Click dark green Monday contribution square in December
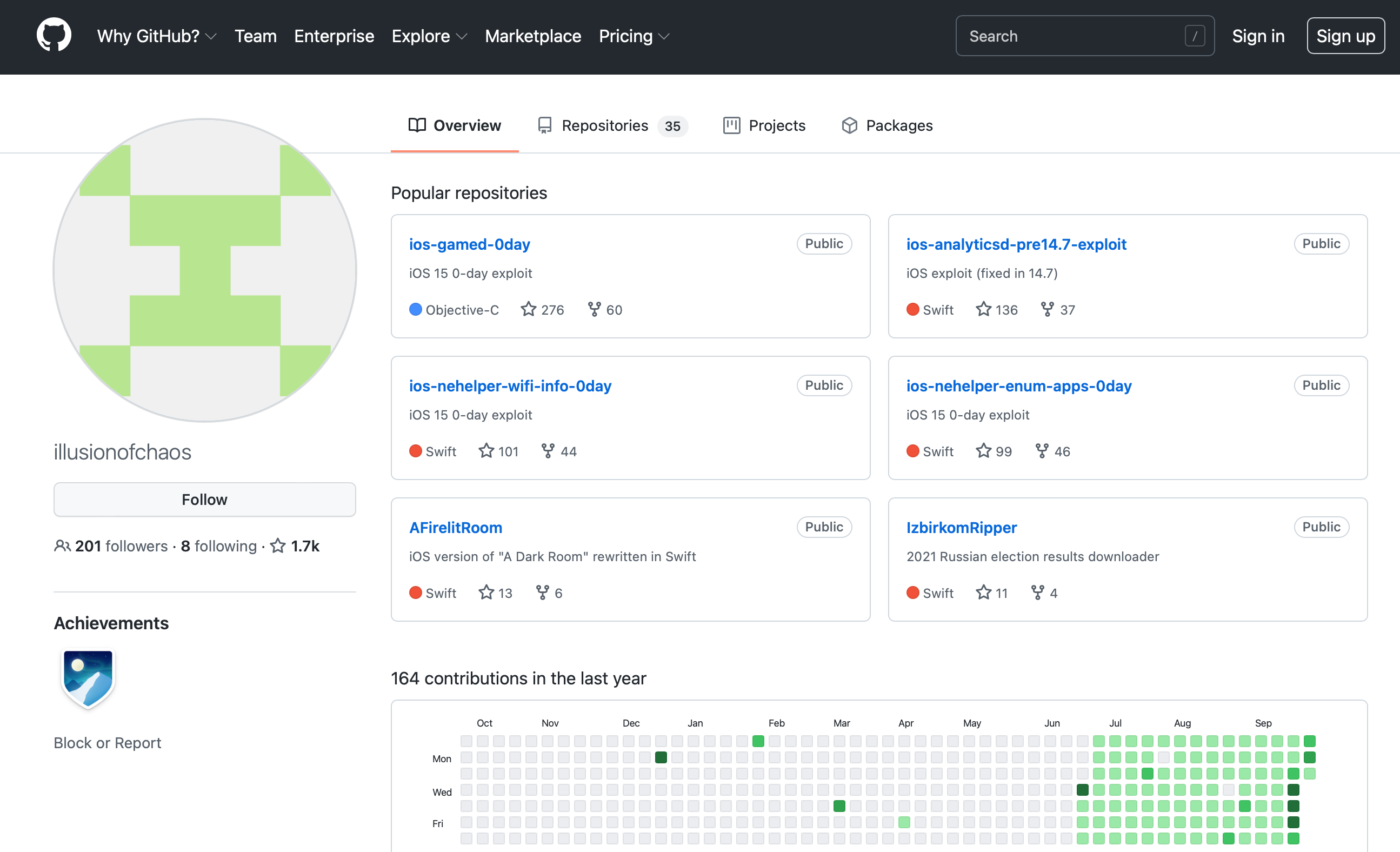Viewport: 1400px width, 852px height. coord(660,757)
